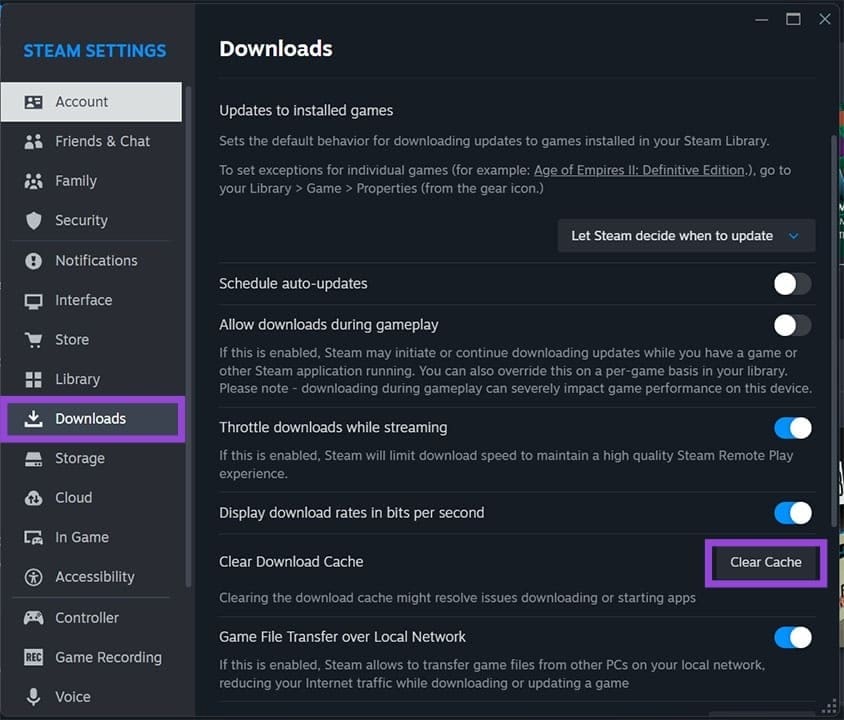Open Store settings label
Image resolution: width=844 pixels, height=720 pixels.
(72, 340)
